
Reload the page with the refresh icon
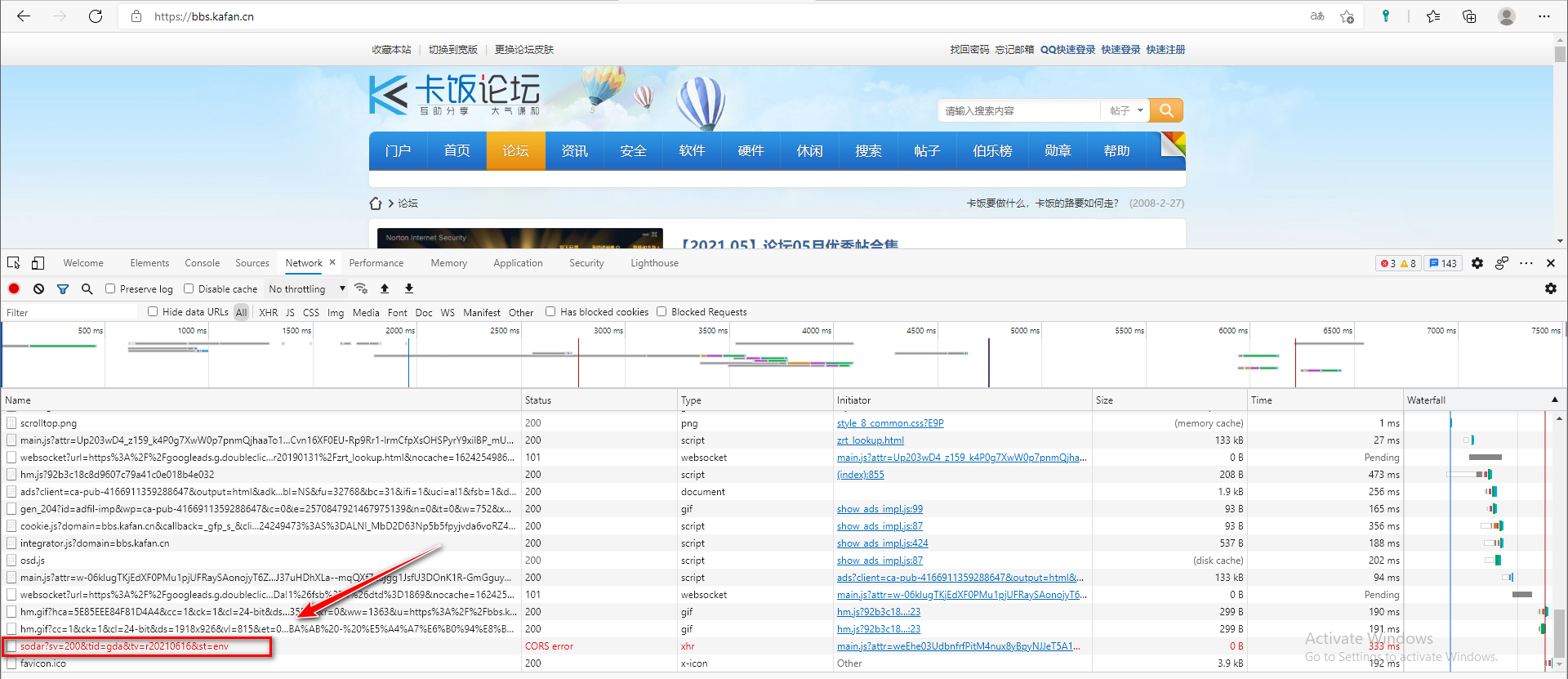(x=96, y=16)
